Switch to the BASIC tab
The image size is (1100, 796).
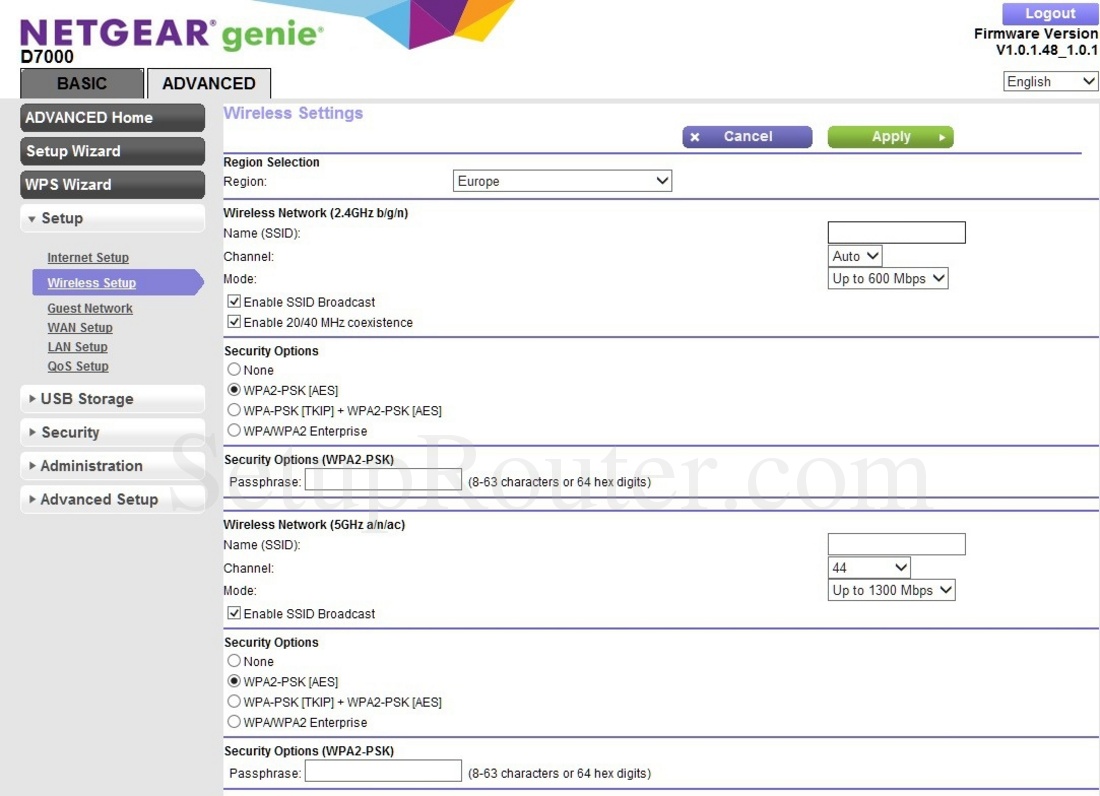point(81,83)
